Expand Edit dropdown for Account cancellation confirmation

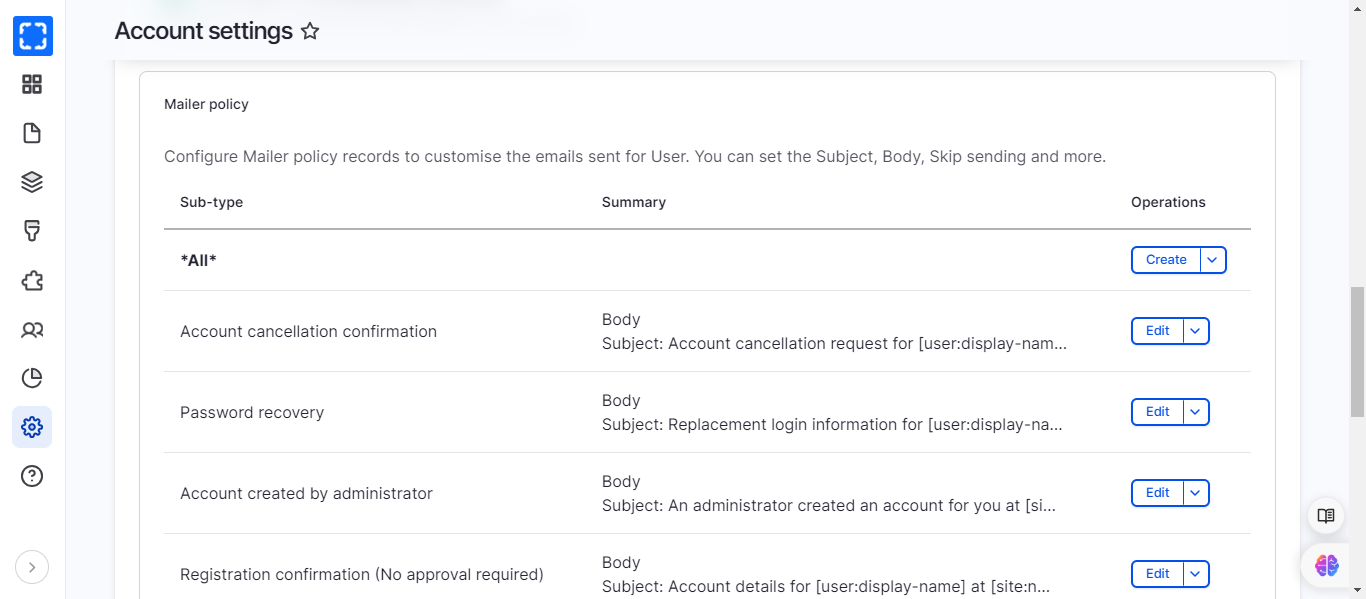pos(1196,331)
